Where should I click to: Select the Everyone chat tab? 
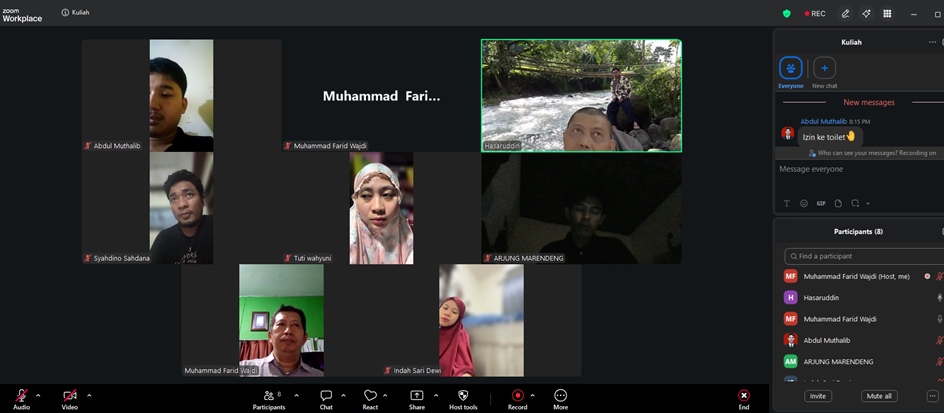click(790, 73)
